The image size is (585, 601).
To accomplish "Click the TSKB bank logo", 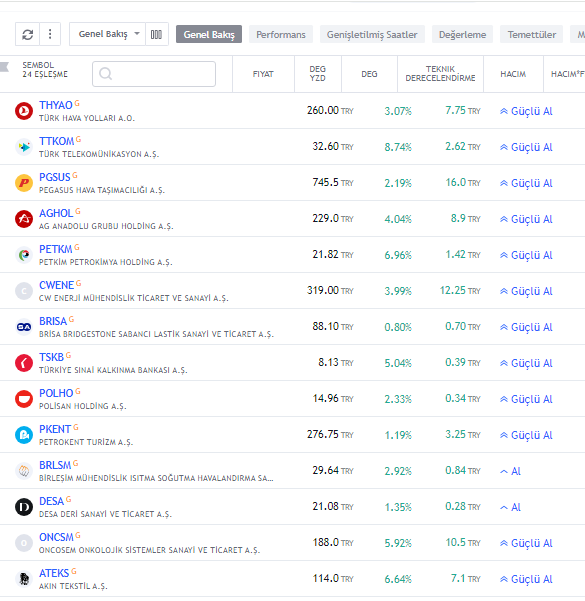I will click(x=24, y=363).
